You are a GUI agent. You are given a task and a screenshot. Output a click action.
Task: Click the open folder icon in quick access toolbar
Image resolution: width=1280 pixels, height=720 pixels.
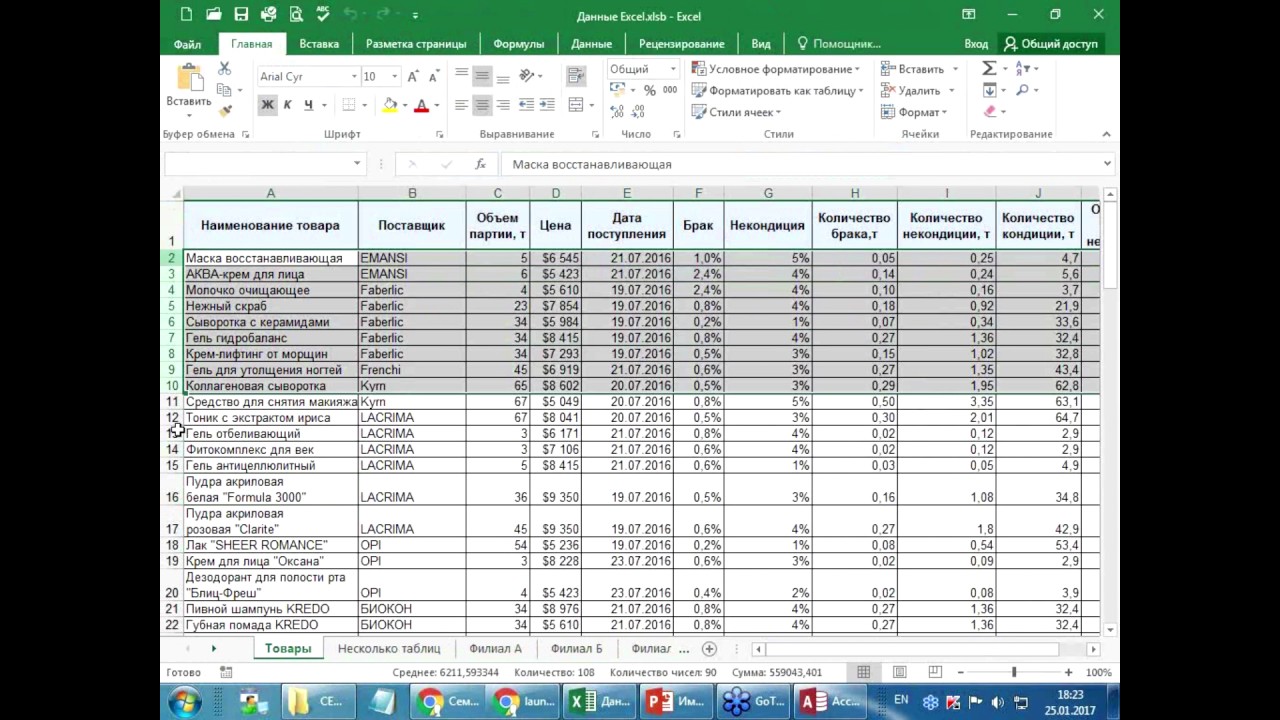pyautogui.click(x=214, y=15)
